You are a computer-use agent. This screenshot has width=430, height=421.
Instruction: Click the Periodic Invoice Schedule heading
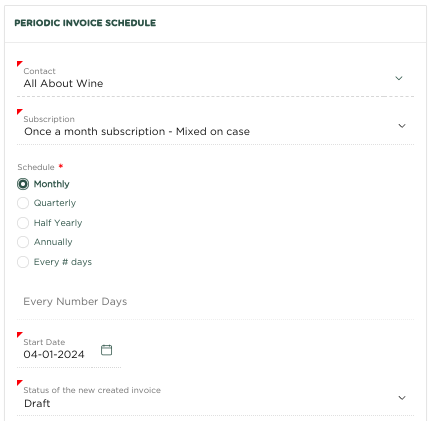click(x=85, y=23)
